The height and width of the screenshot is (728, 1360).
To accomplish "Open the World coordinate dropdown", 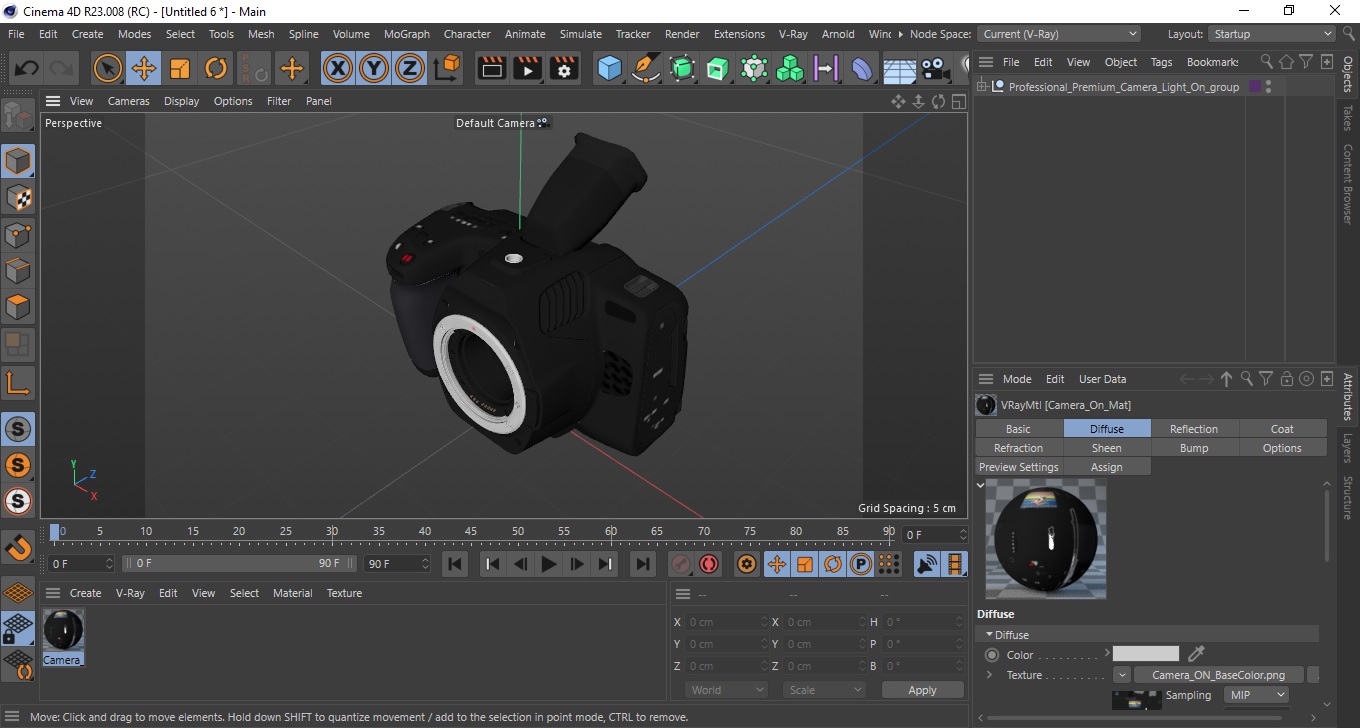I will (726, 690).
